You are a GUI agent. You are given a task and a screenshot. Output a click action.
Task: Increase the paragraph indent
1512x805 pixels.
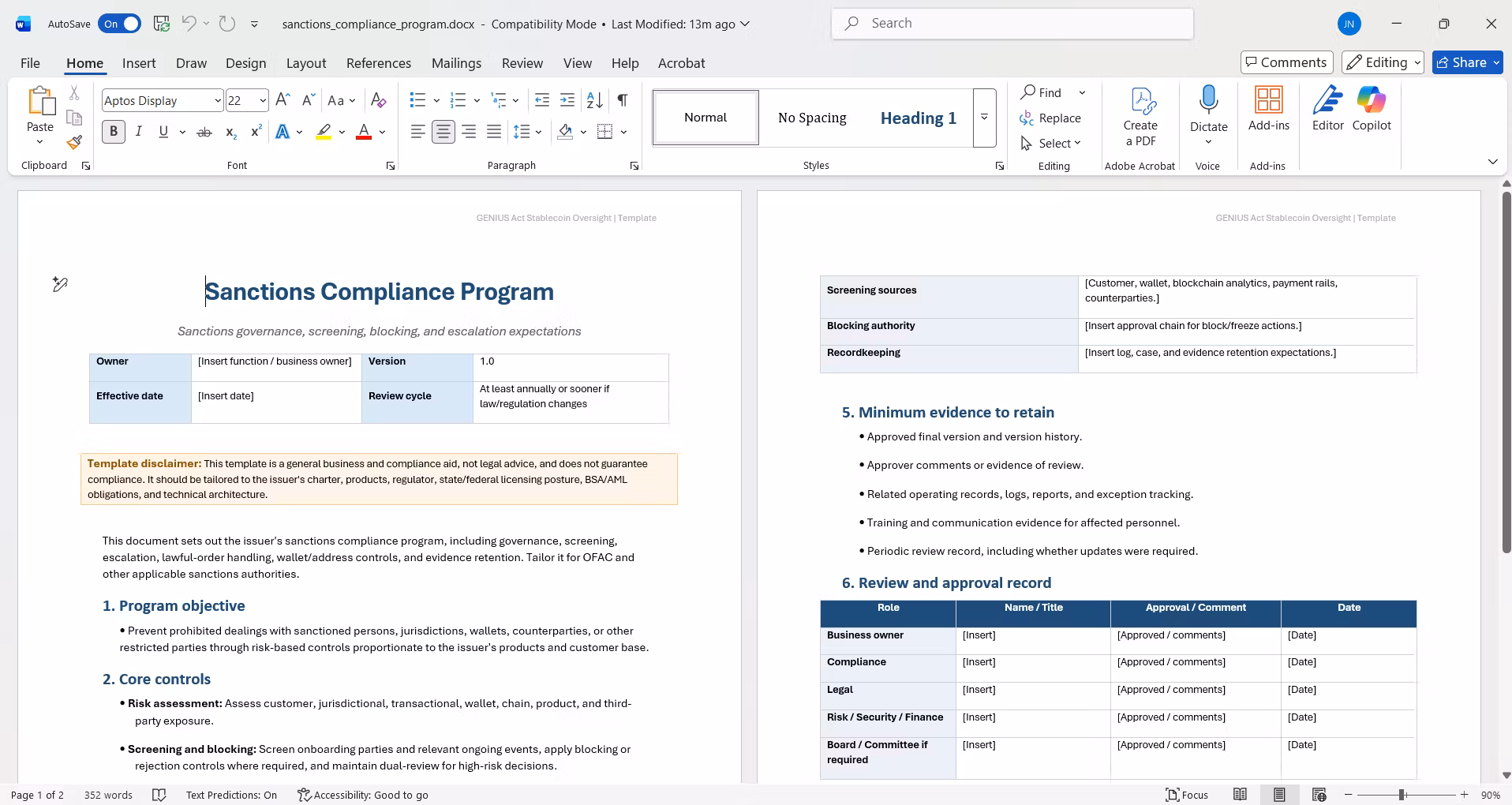click(567, 100)
